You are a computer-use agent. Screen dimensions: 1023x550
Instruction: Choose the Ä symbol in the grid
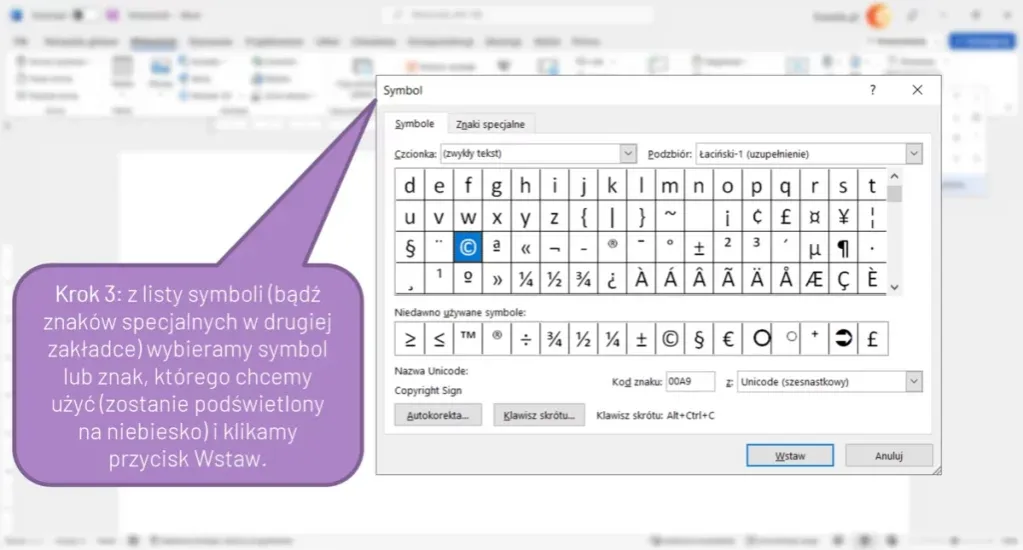coord(756,279)
